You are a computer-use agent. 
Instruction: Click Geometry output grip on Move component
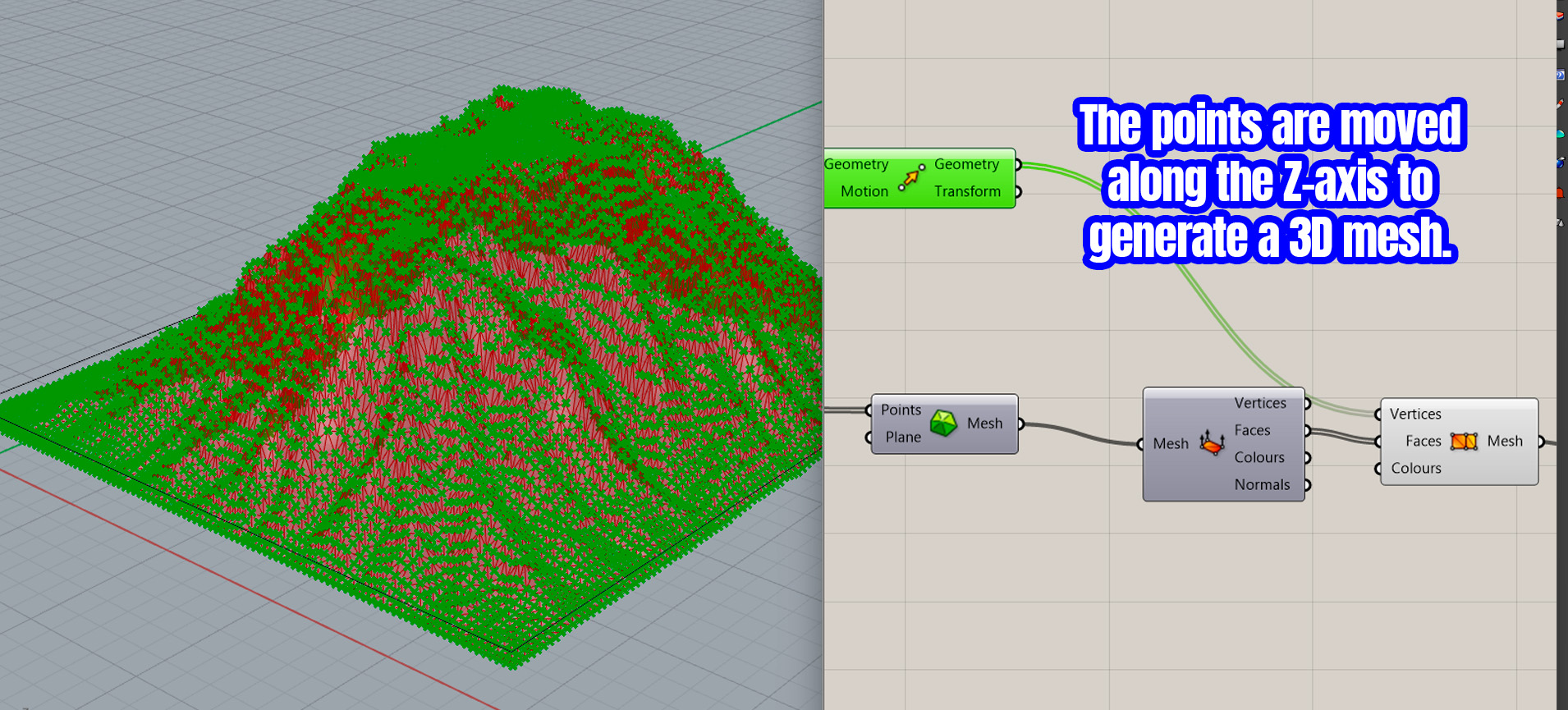(x=1018, y=165)
